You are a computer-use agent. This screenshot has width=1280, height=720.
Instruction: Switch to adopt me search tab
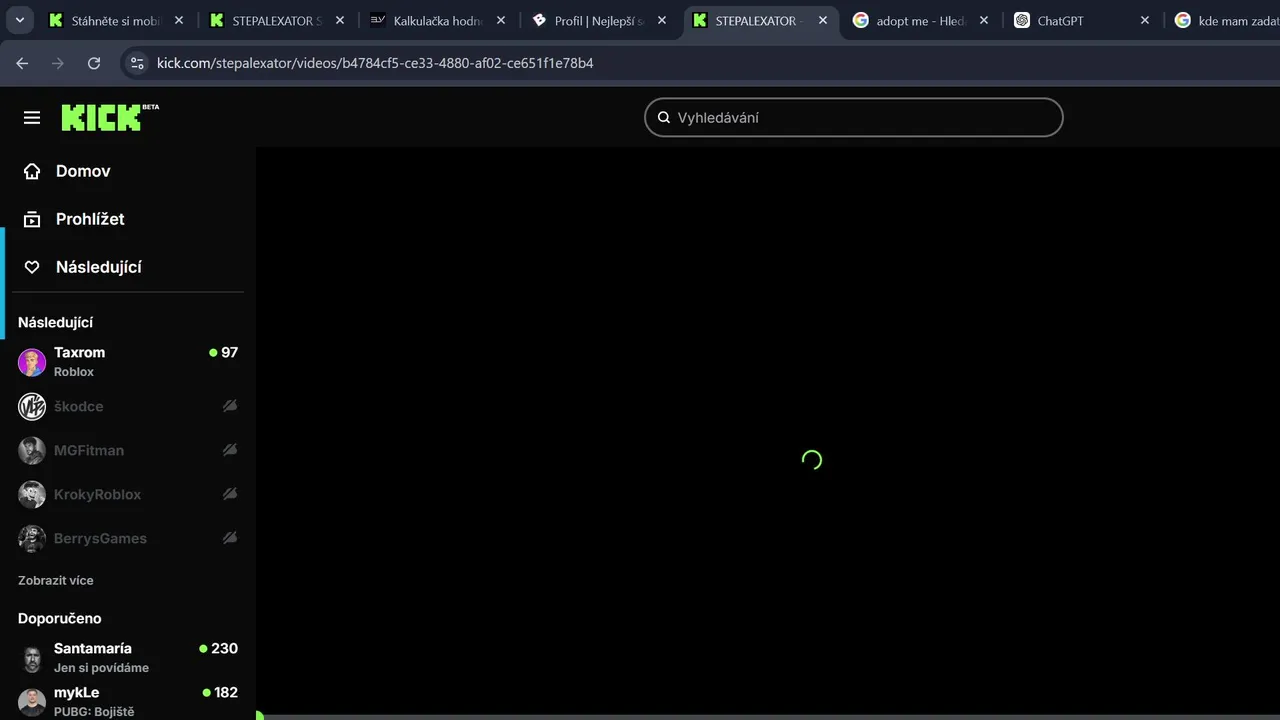click(921, 20)
